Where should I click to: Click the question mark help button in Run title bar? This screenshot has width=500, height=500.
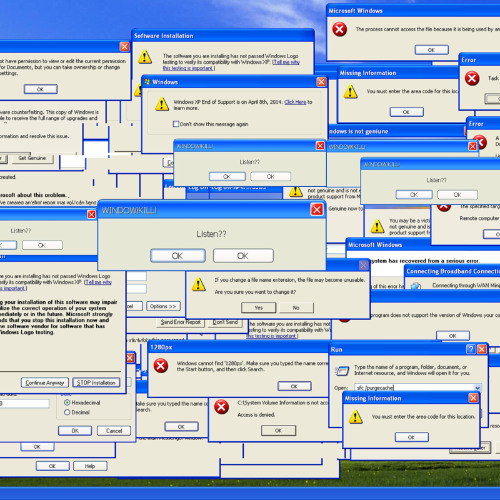tap(470, 349)
